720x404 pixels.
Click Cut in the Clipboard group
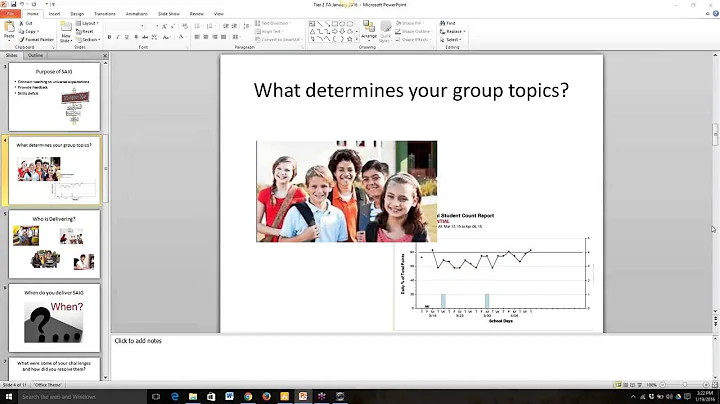click(x=26, y=23)
